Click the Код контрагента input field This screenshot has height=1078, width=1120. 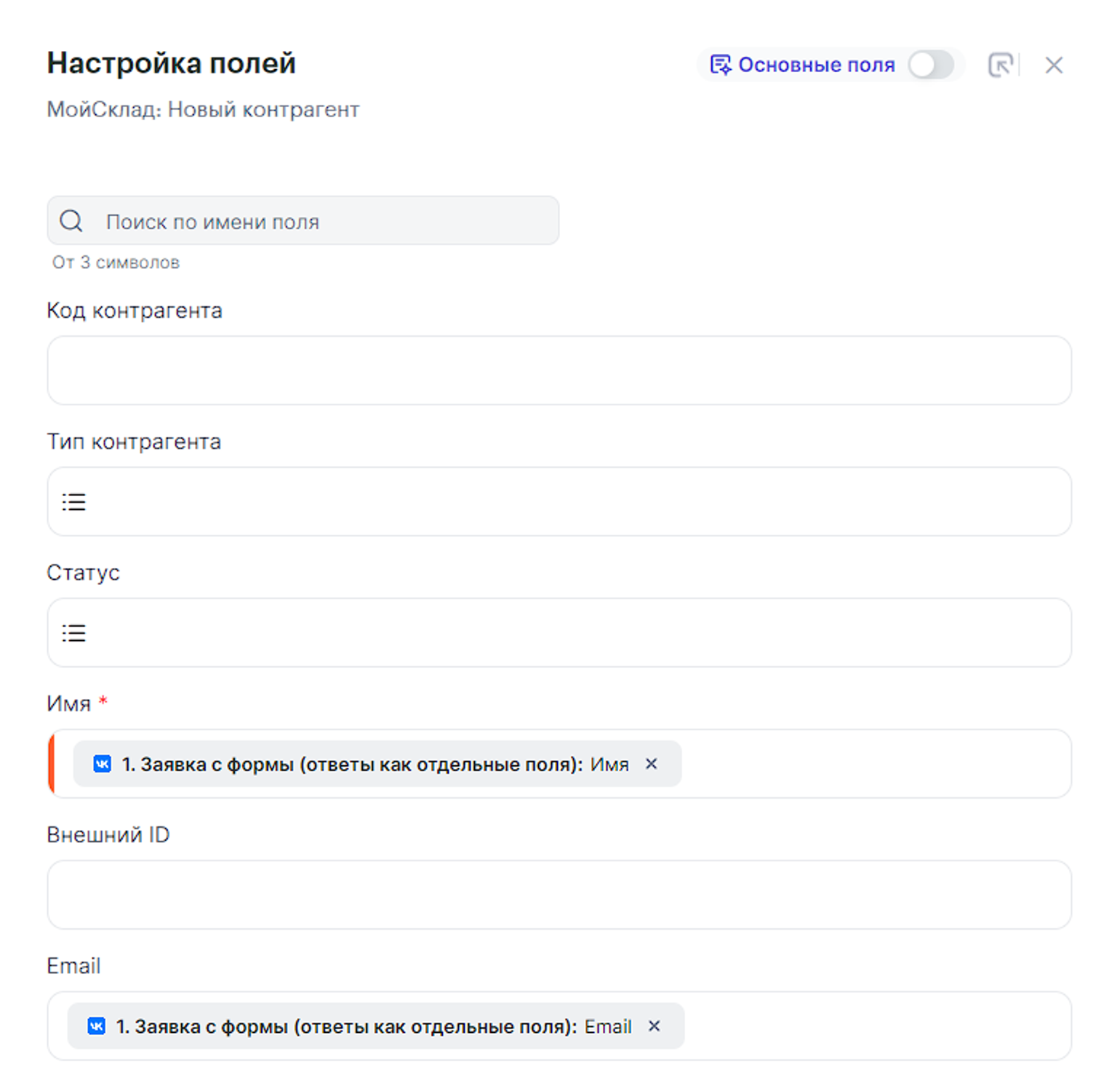pyautogui.click(x=559, y=370)
